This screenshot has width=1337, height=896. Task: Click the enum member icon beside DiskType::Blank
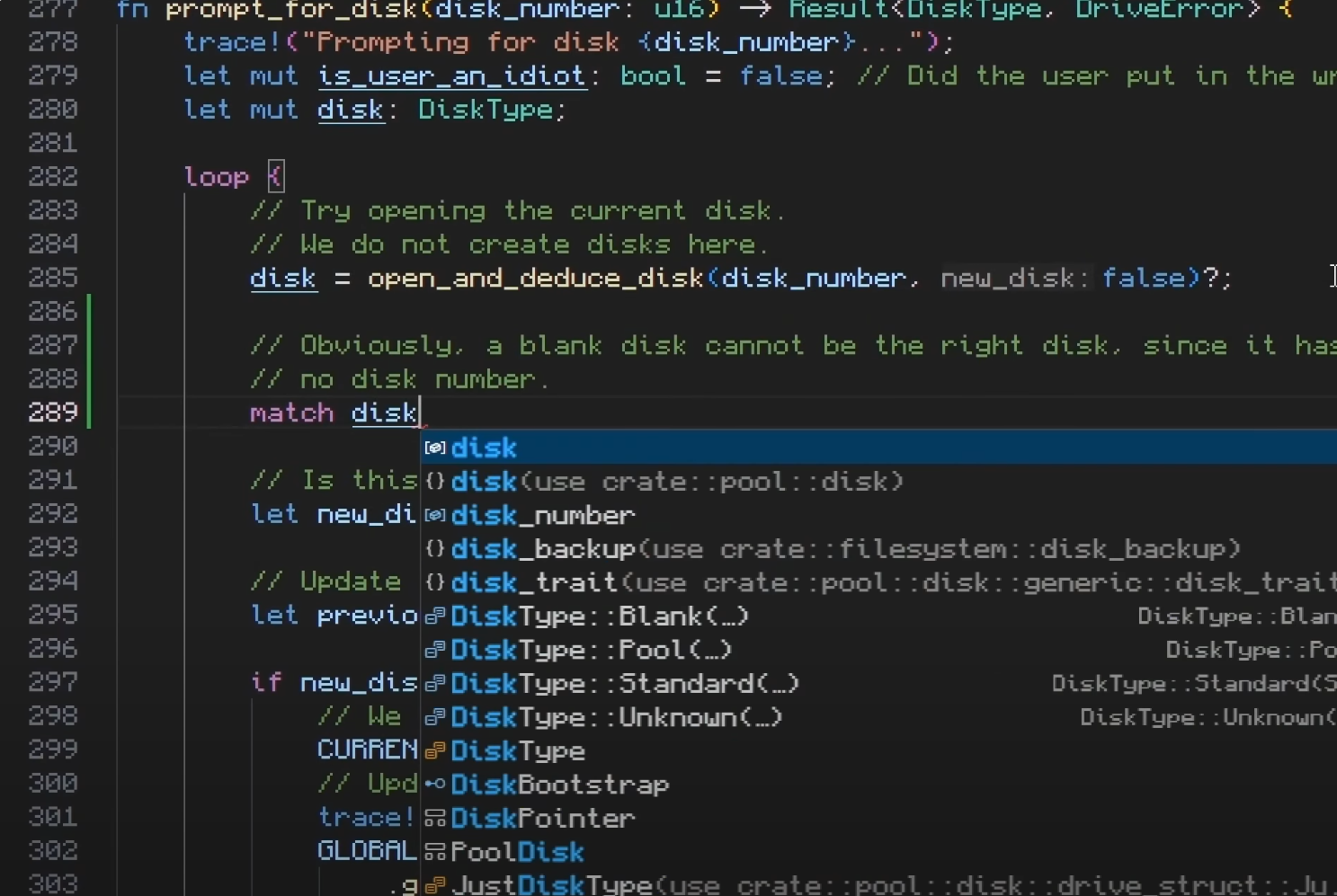435,617
